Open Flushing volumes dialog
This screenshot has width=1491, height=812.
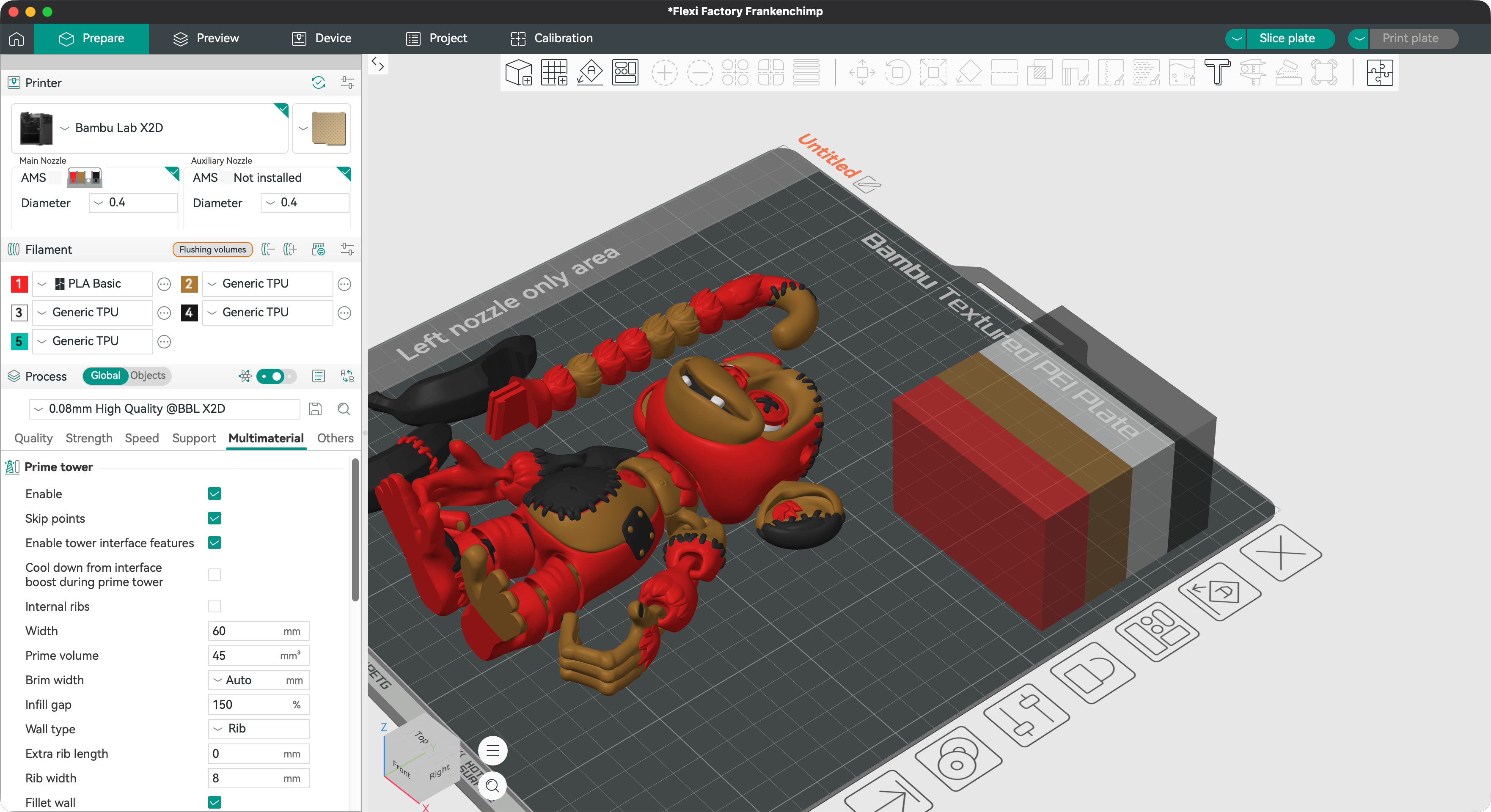click(x=212, y=250)
